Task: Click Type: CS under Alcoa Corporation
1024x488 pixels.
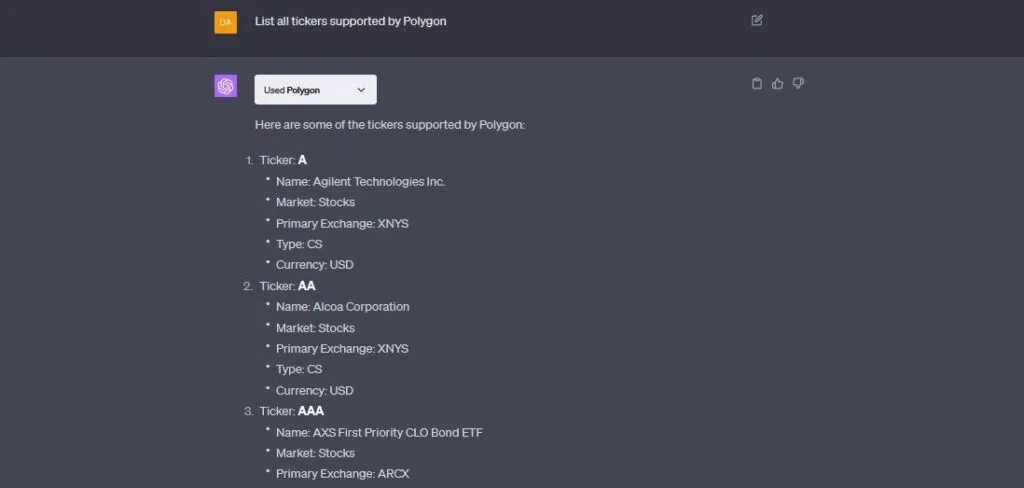Action: pyautogui.click(x=299, y=369)
